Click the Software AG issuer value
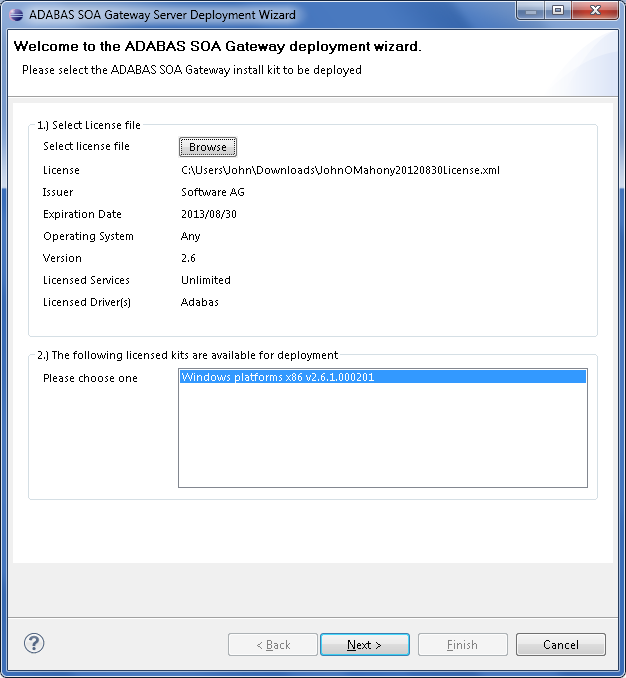Image resolution: width=626 pixels, height=678 pixels. [213, 192]
